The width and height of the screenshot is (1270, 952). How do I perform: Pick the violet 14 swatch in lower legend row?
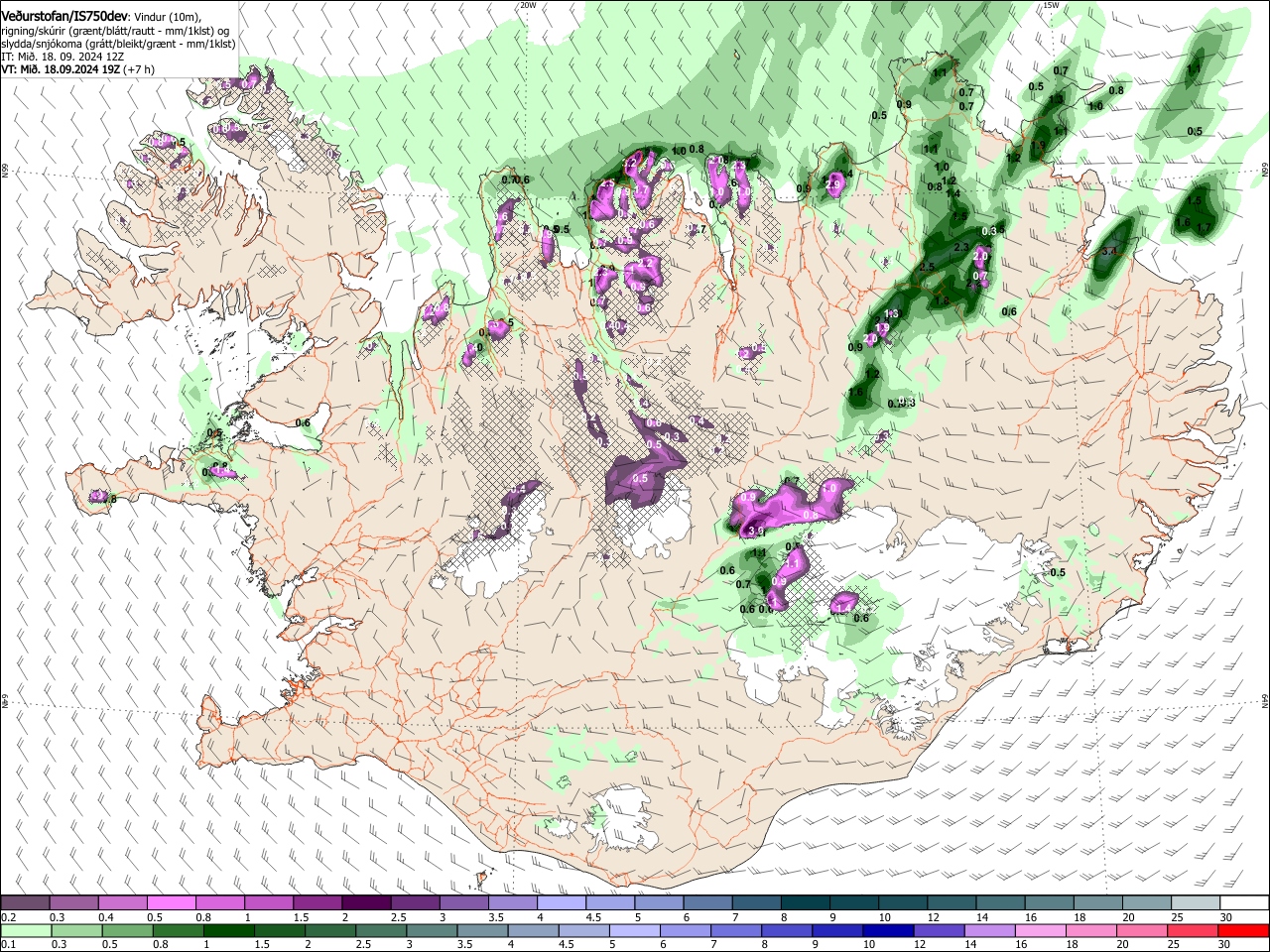[989, 930]
